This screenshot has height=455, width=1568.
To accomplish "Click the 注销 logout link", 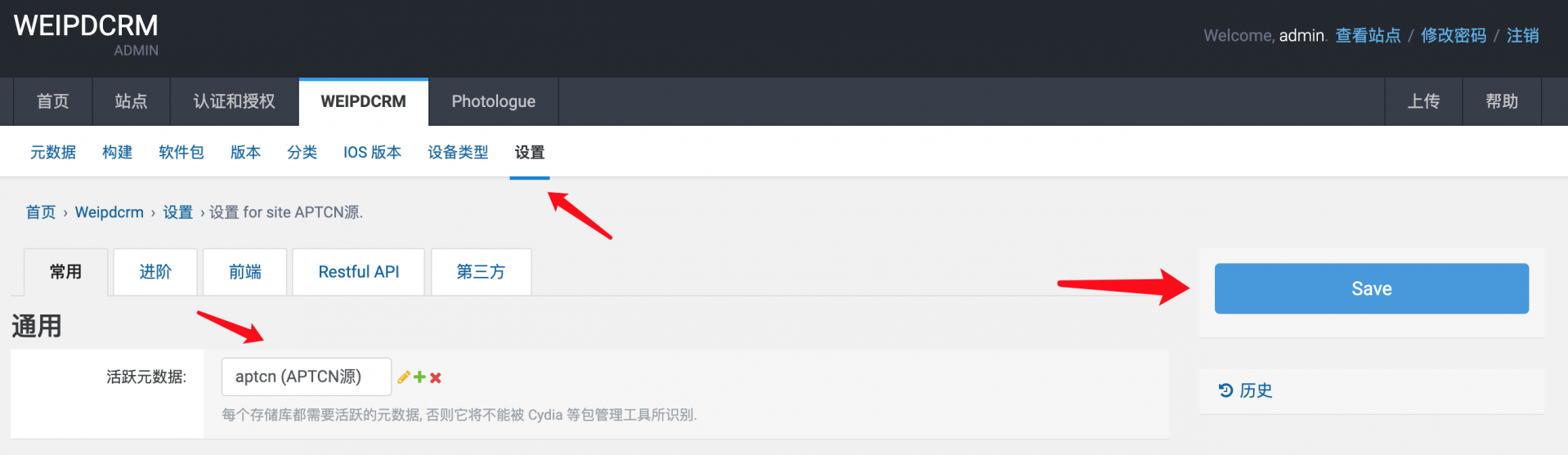I will tap(1523, 35).
